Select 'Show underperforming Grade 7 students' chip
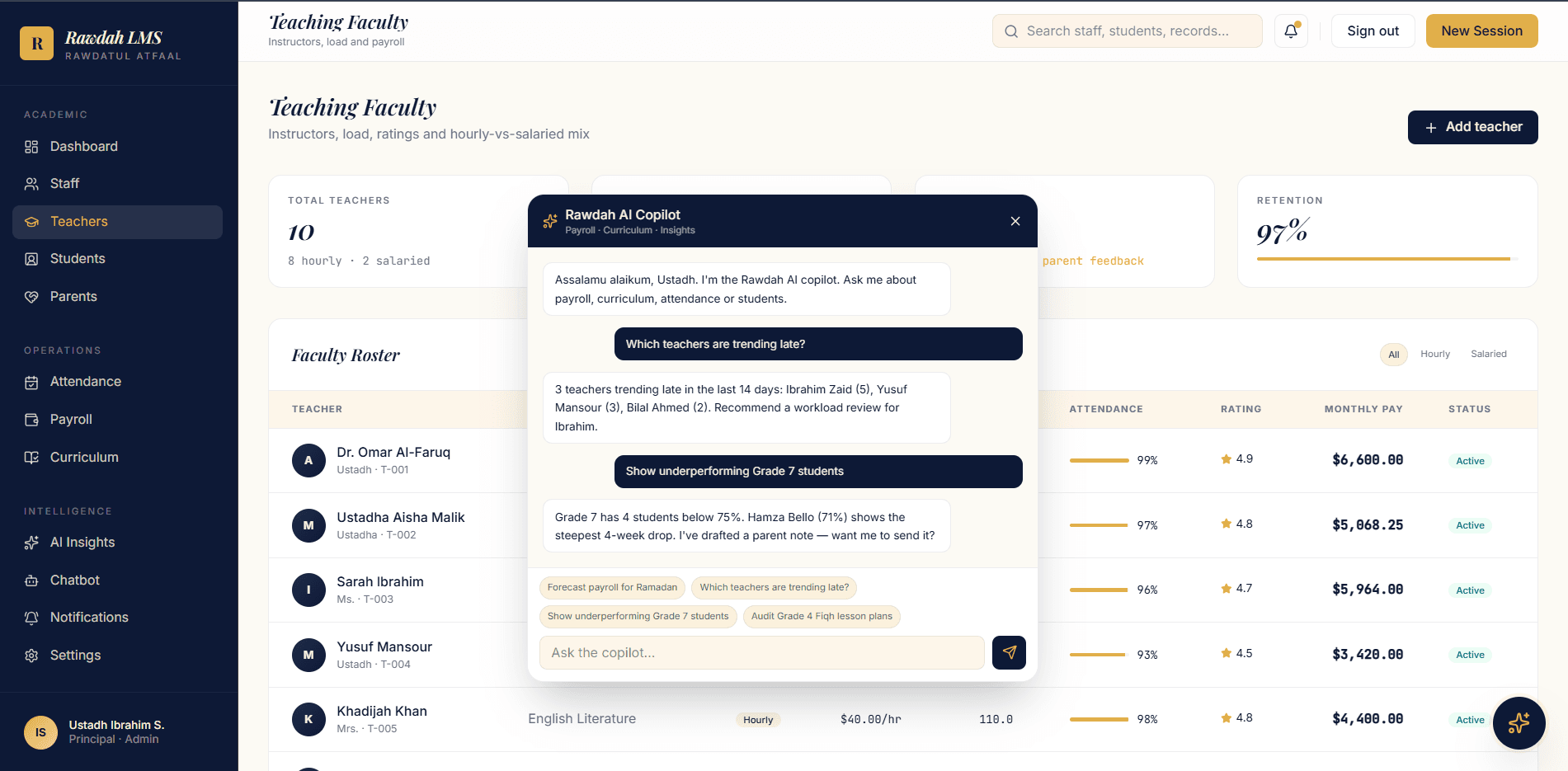 (638, 617)
